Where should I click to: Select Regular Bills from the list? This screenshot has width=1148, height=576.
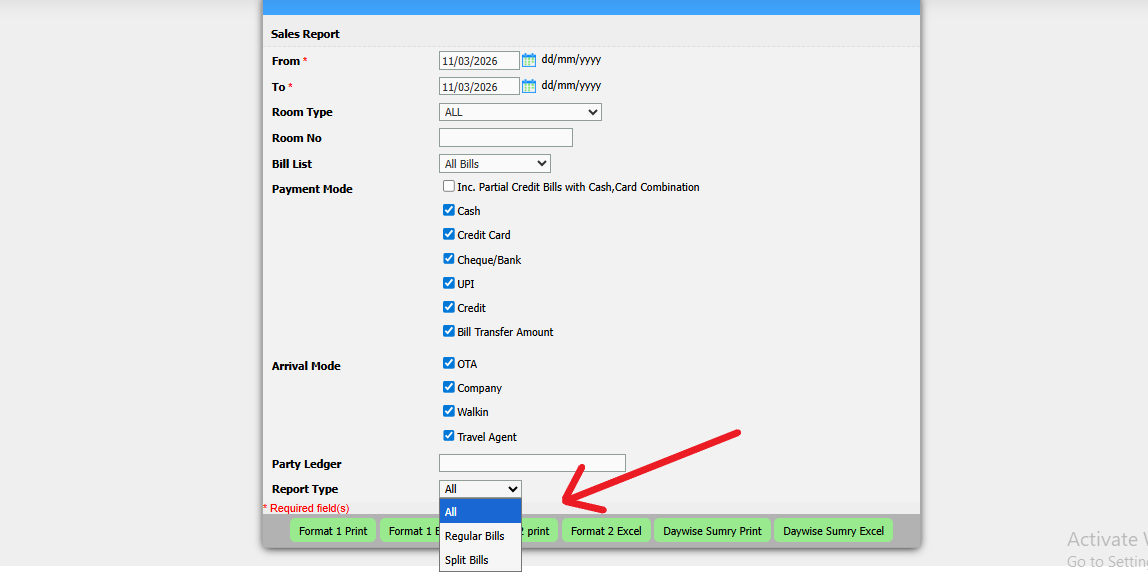(x=474, y=536)
